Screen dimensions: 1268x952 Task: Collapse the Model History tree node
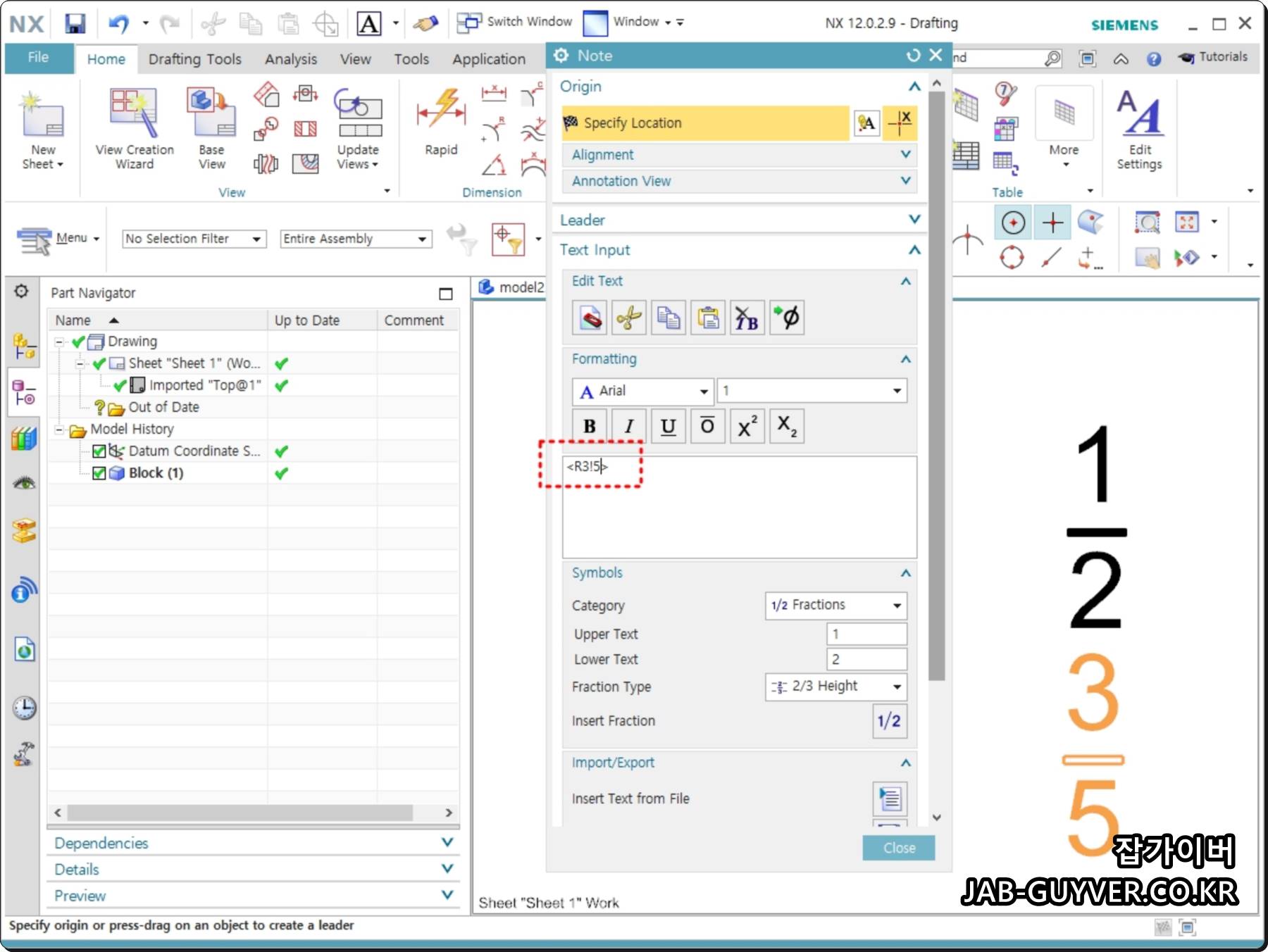tap(60, 430)
